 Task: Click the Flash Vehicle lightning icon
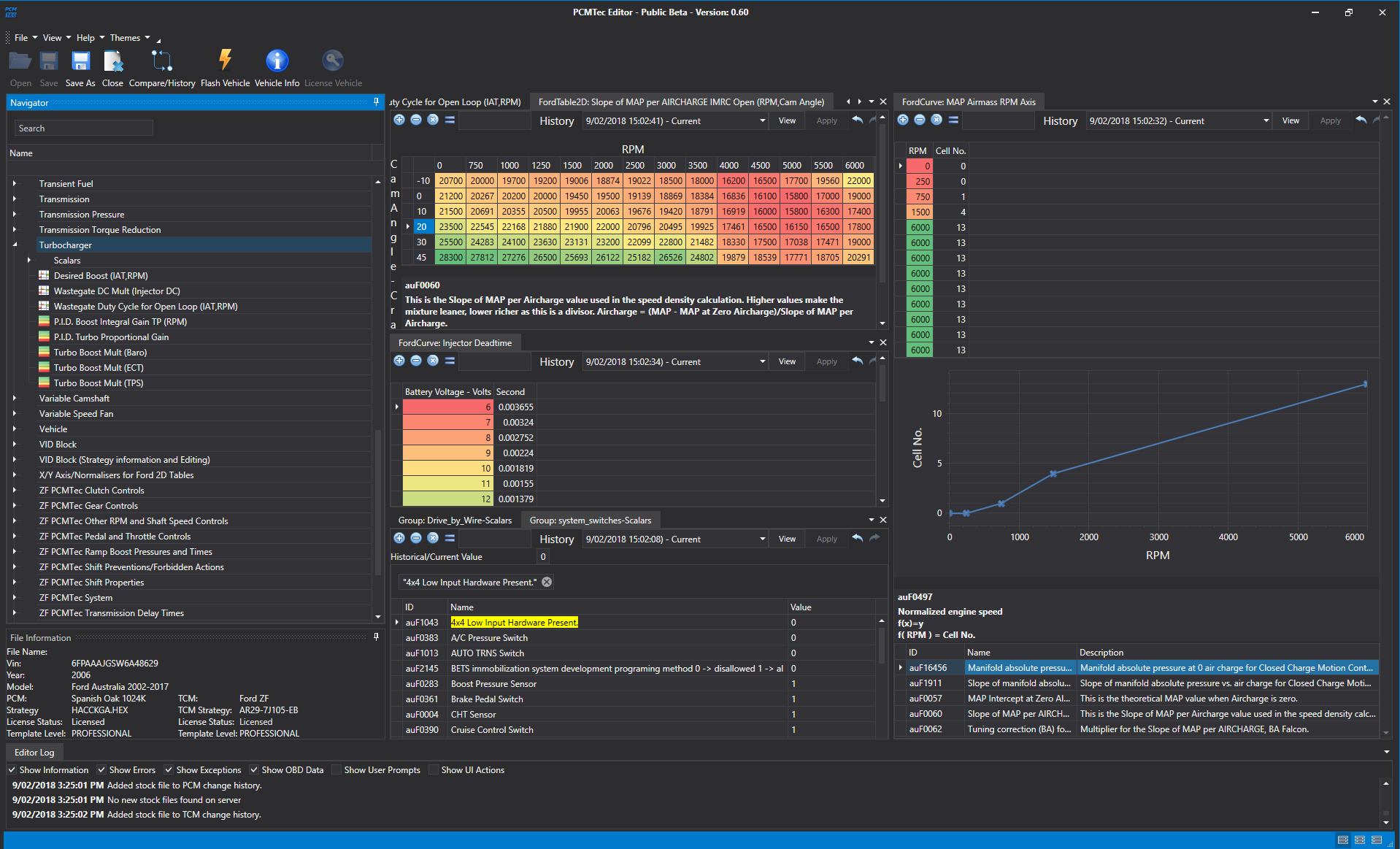[x=225, y=61]
